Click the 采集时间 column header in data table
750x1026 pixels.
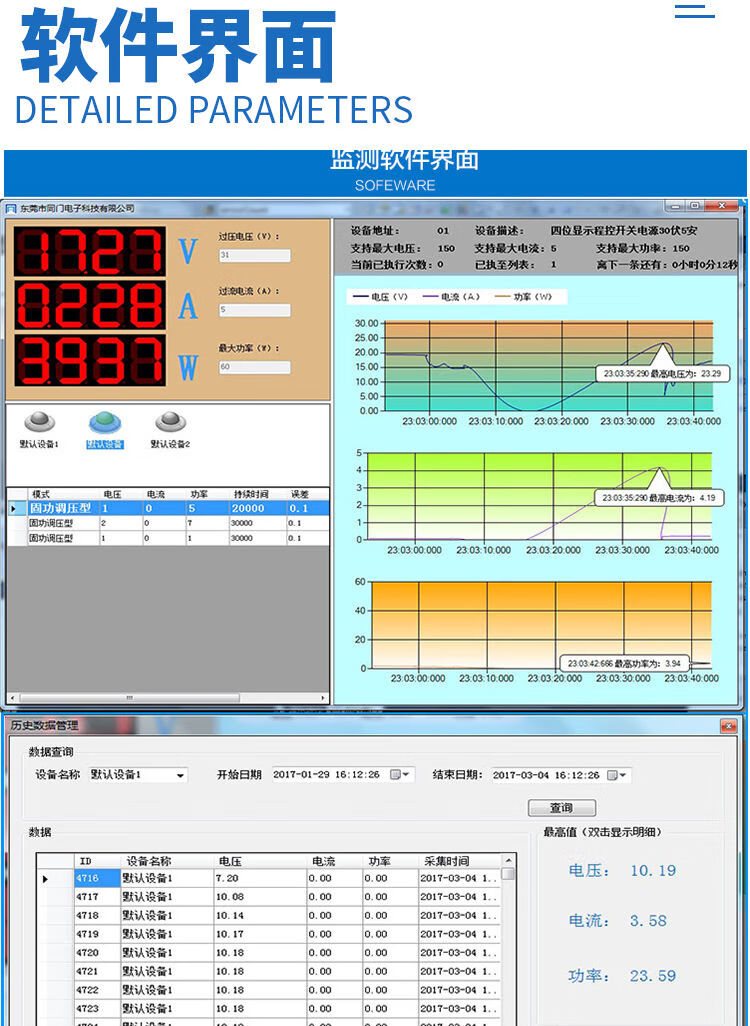[x=446, y=861]
